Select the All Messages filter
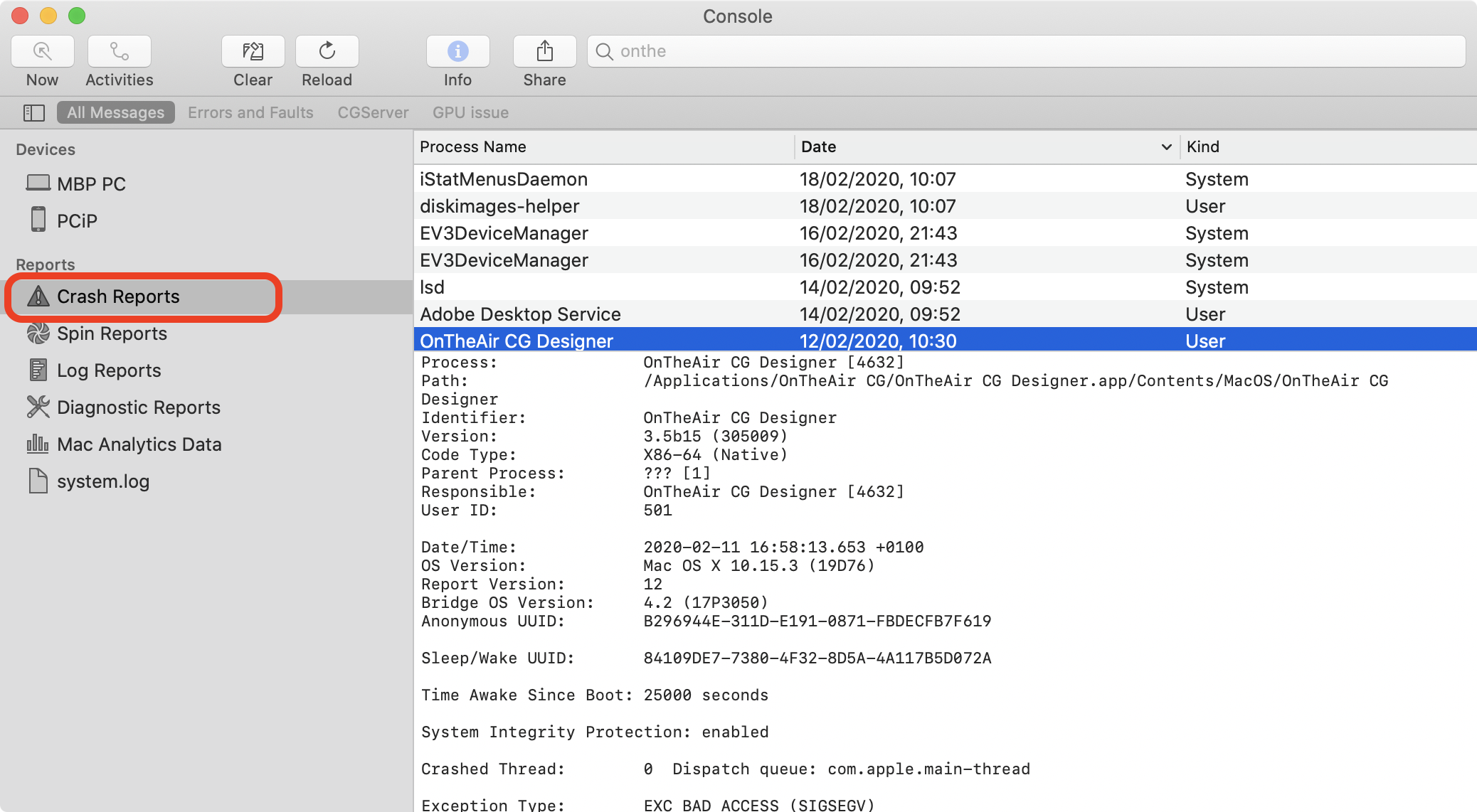The width and height of the screenshot is (1477, 812). pyautogui.click(x=115, y=112)
